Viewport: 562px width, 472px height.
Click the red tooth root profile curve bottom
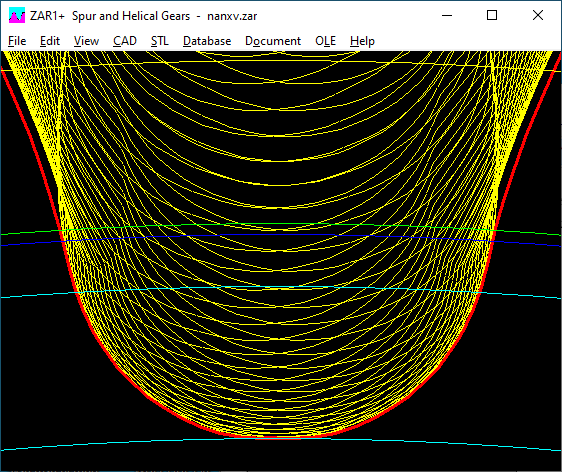tap(276, 437)
